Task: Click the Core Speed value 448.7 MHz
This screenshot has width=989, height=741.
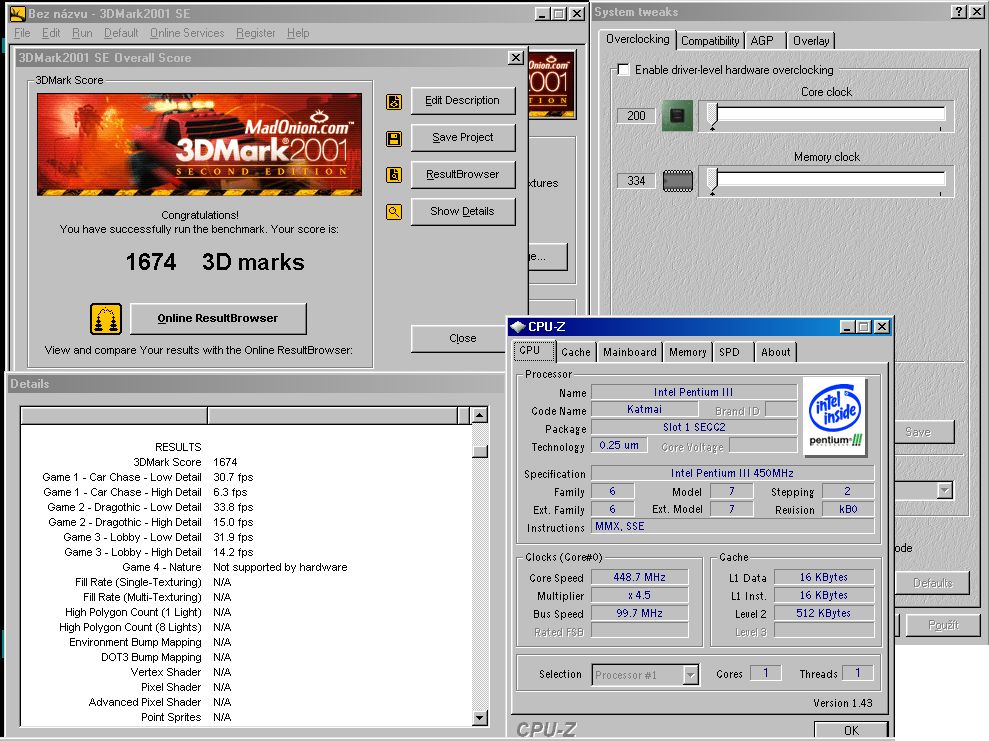Action: pyautogui.click(x=639, y=577)
